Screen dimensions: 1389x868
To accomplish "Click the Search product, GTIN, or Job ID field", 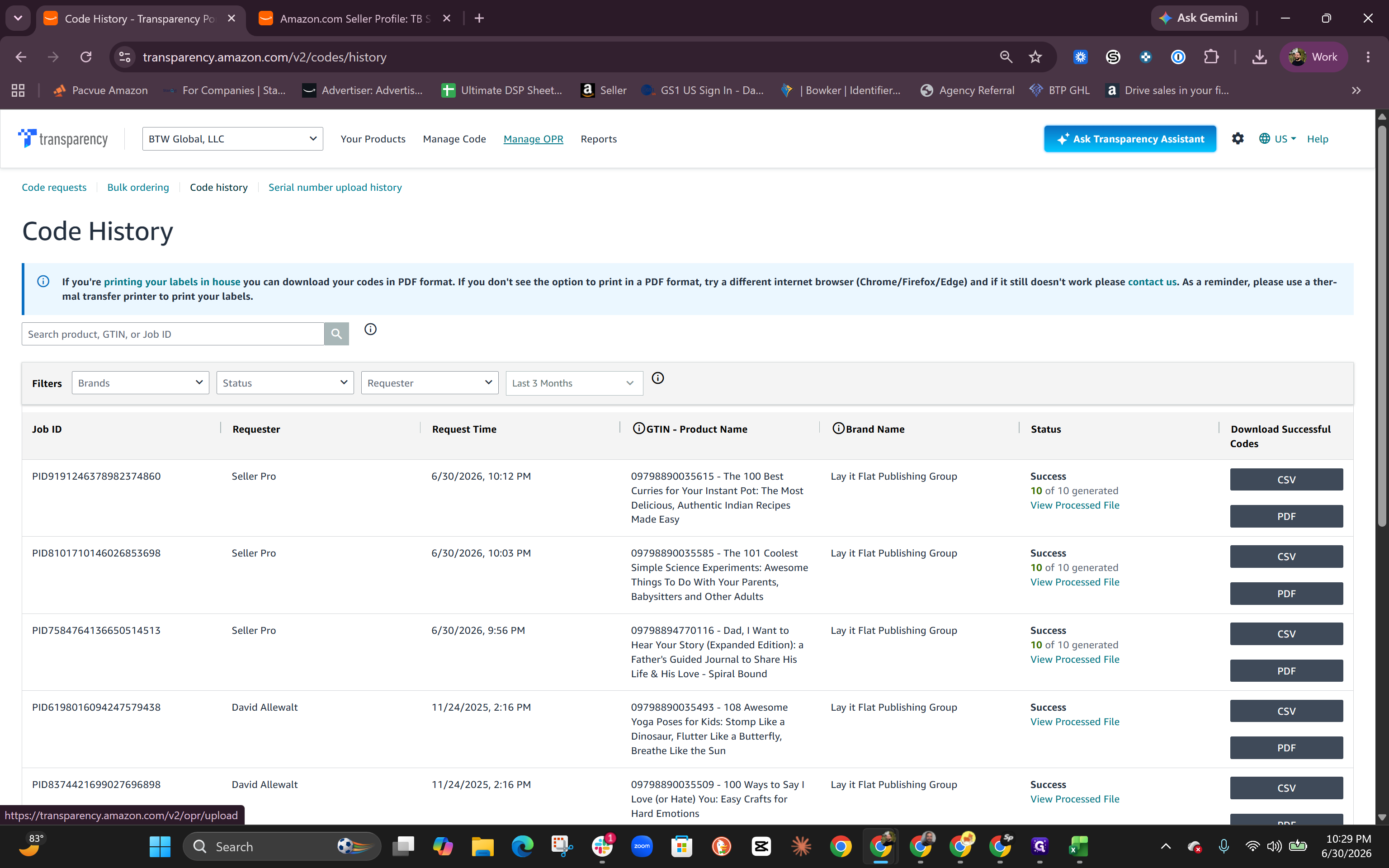I will coord(173,334).
